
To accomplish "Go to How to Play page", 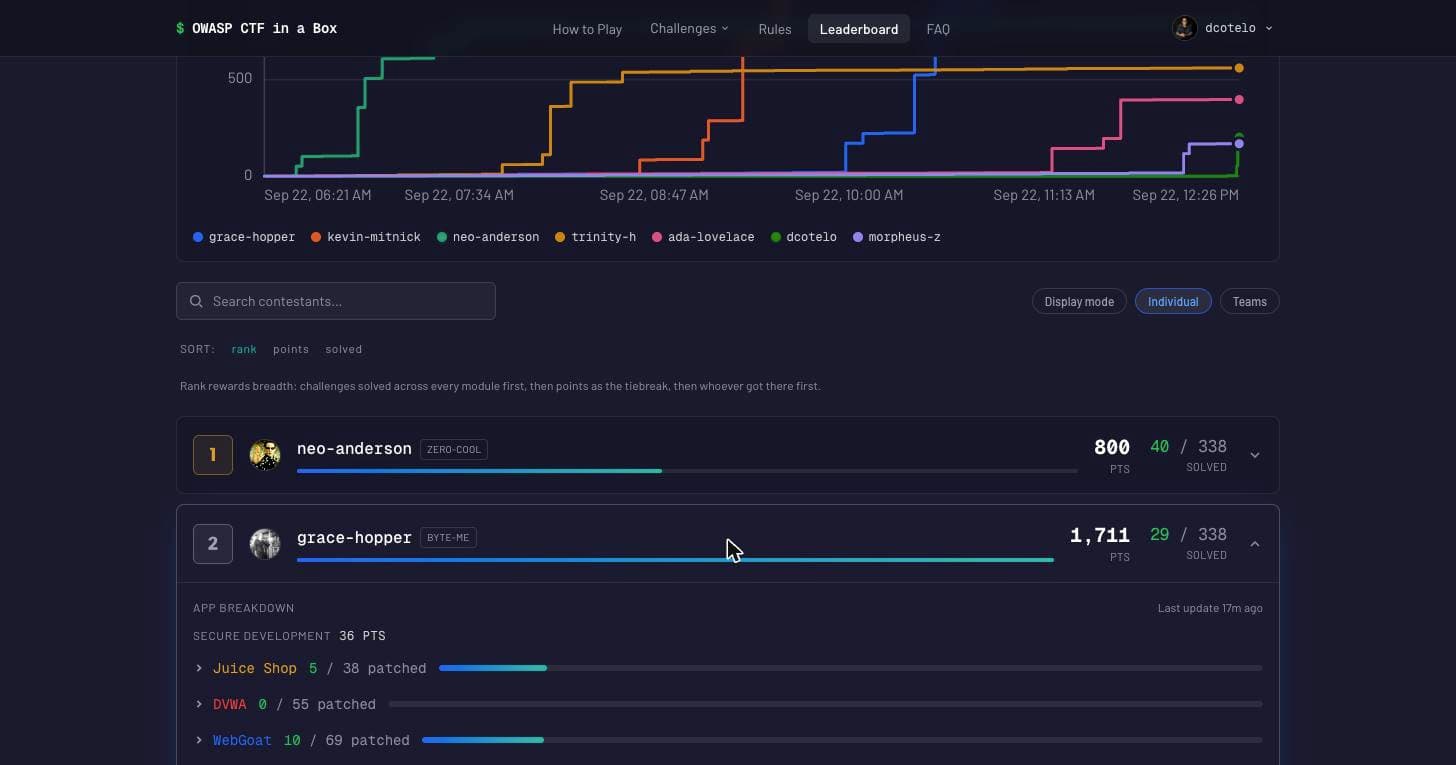I will (587, 29).
